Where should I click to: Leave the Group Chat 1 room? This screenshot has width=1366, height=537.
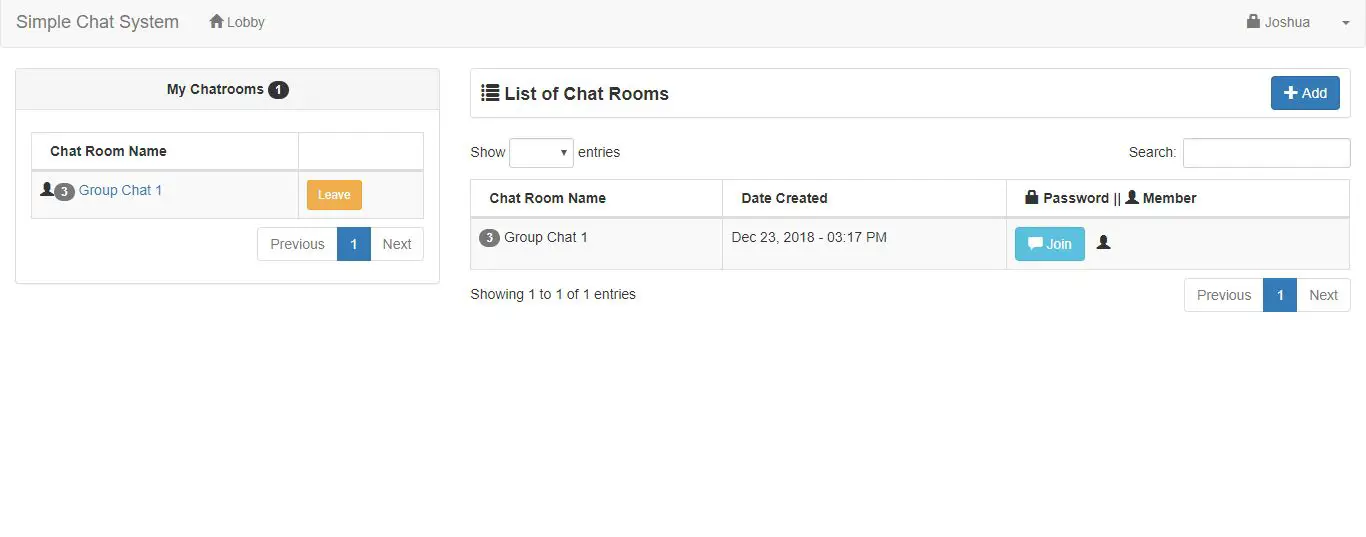click(x=334, y=195)
